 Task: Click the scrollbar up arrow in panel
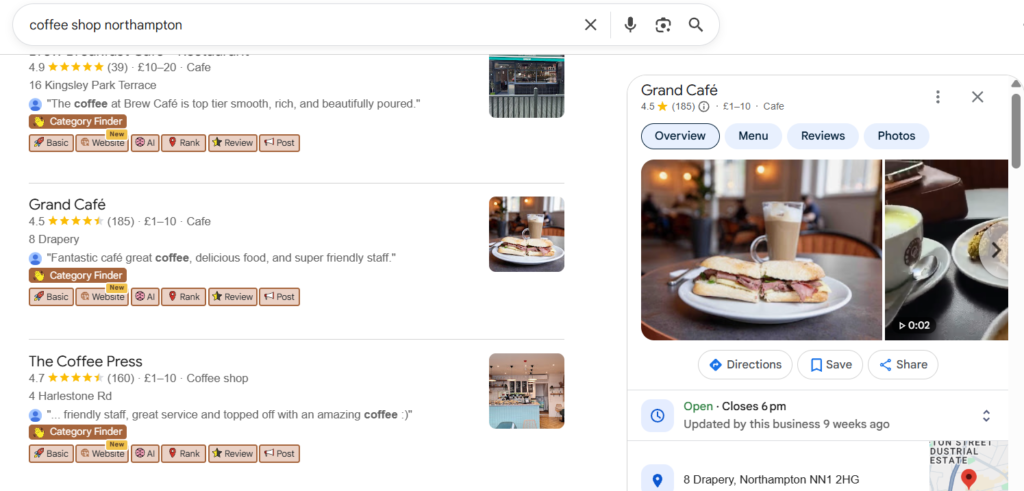click(1016, 83)
